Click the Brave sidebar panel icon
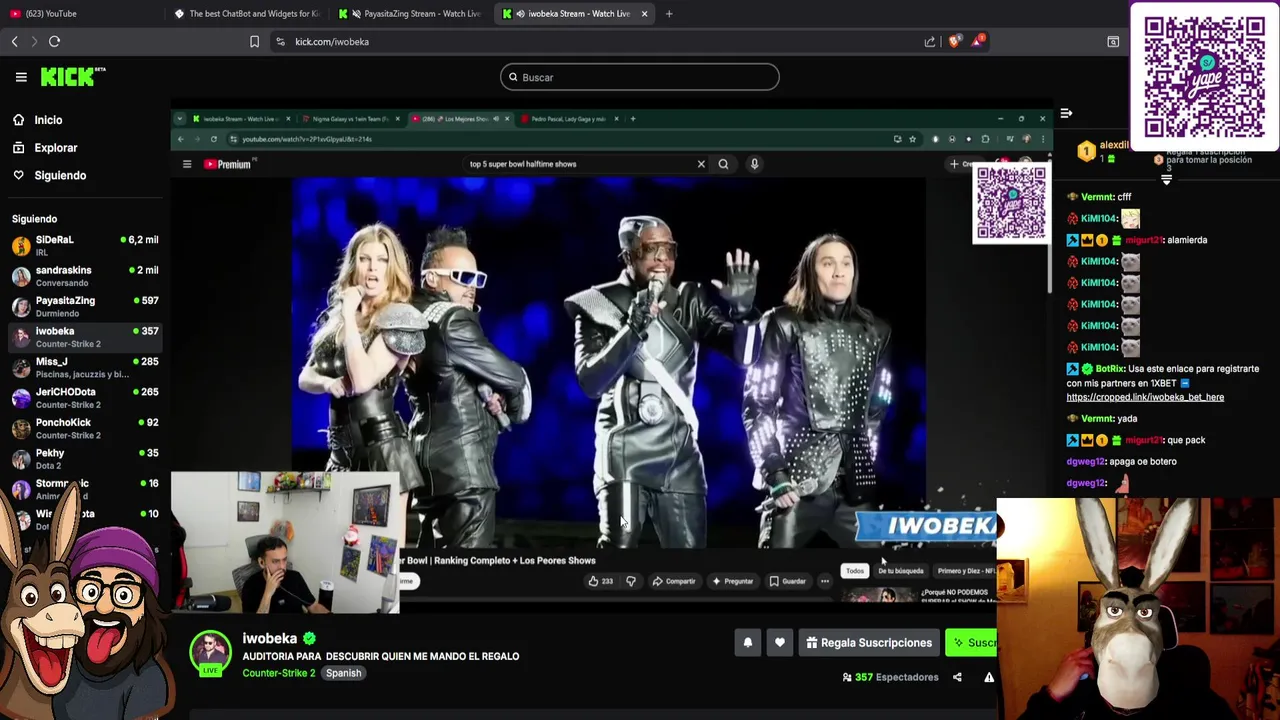The width and height of the screenshot is (1280, 720). [1113, 42]
